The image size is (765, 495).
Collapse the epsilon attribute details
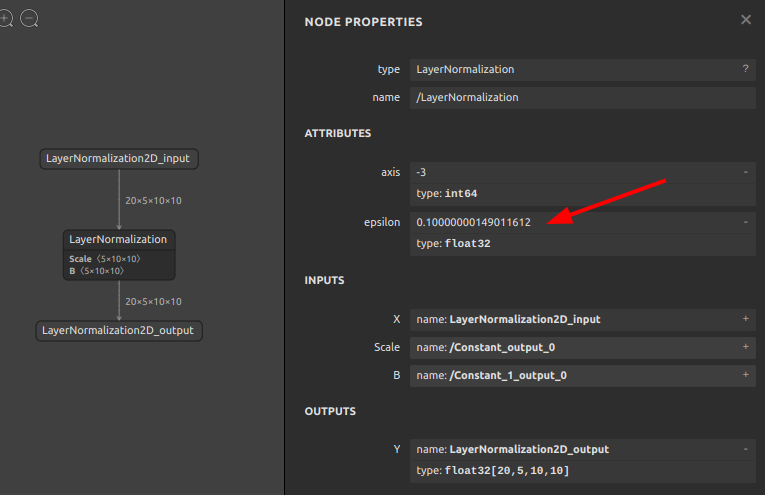[745, 222]
